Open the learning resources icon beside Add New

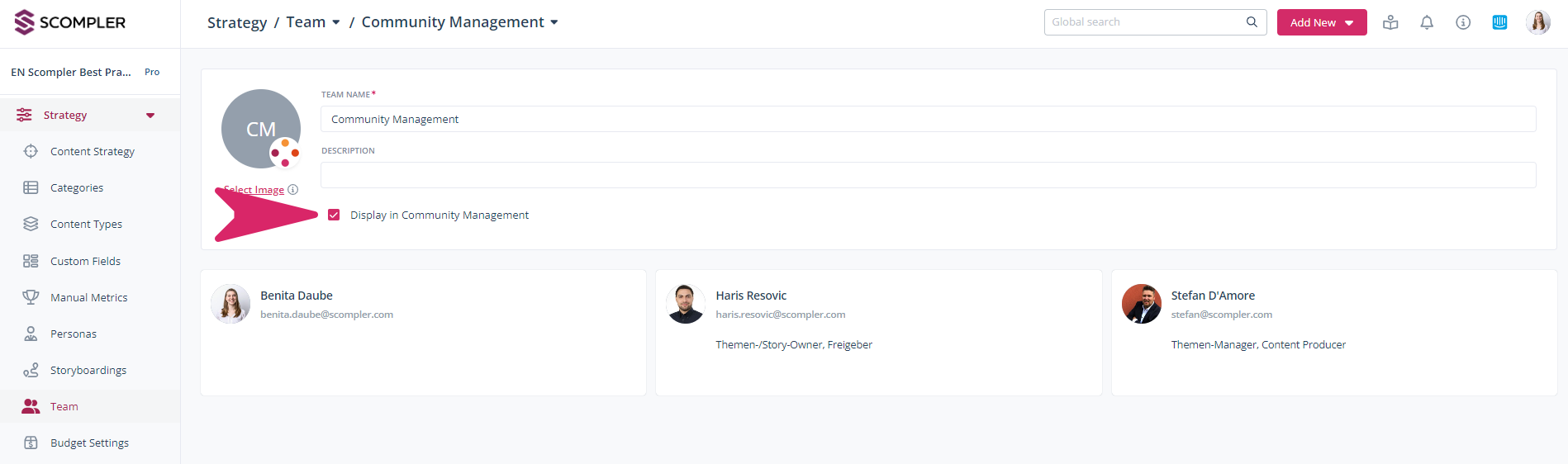pyautogui.click(x=1390, y=22)
